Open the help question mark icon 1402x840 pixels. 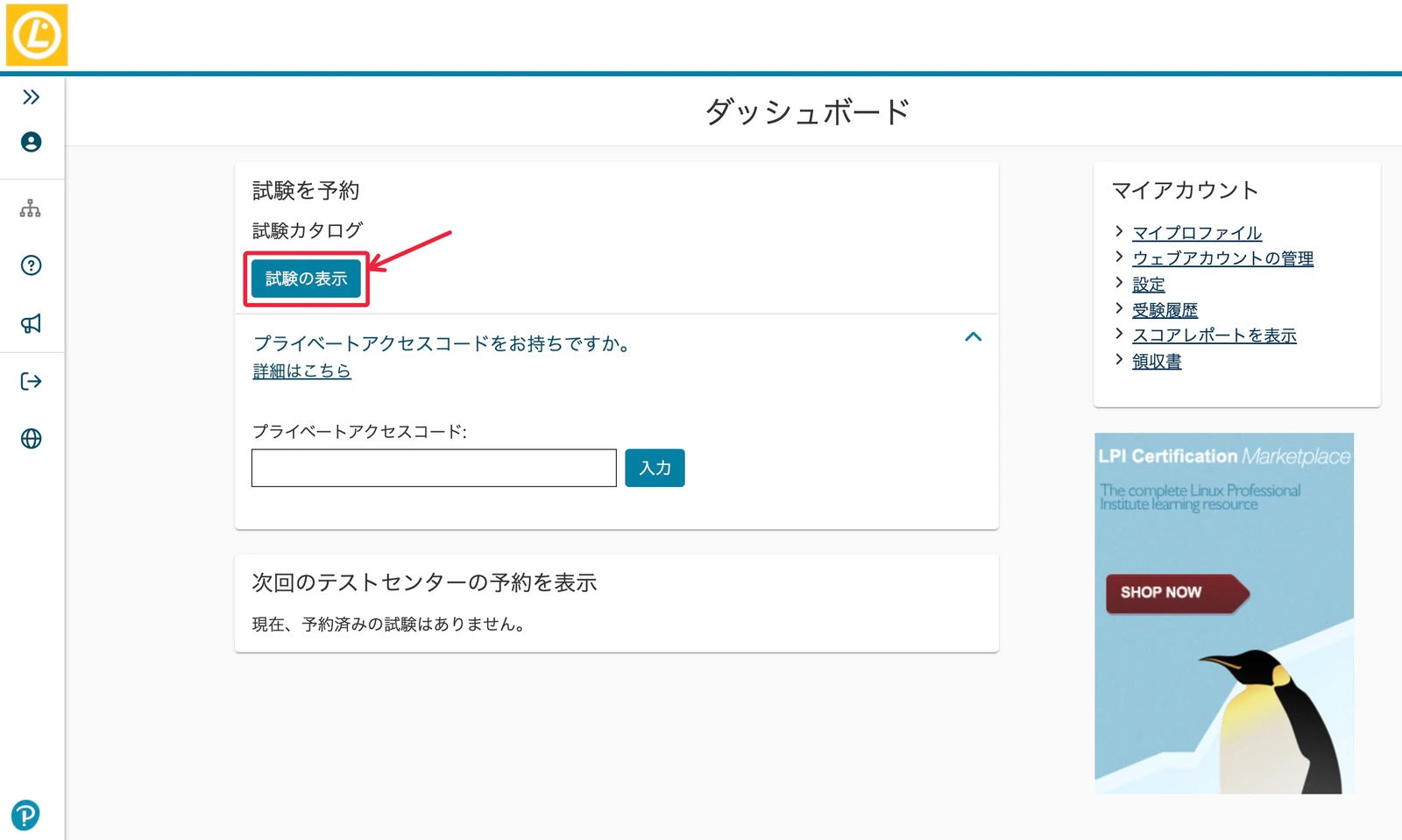(32, 265)
